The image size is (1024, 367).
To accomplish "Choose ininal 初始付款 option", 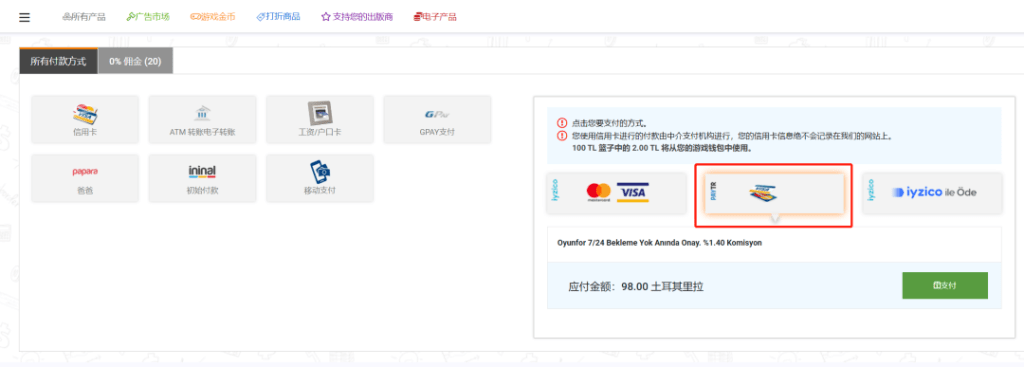I will tap(202, 178).
